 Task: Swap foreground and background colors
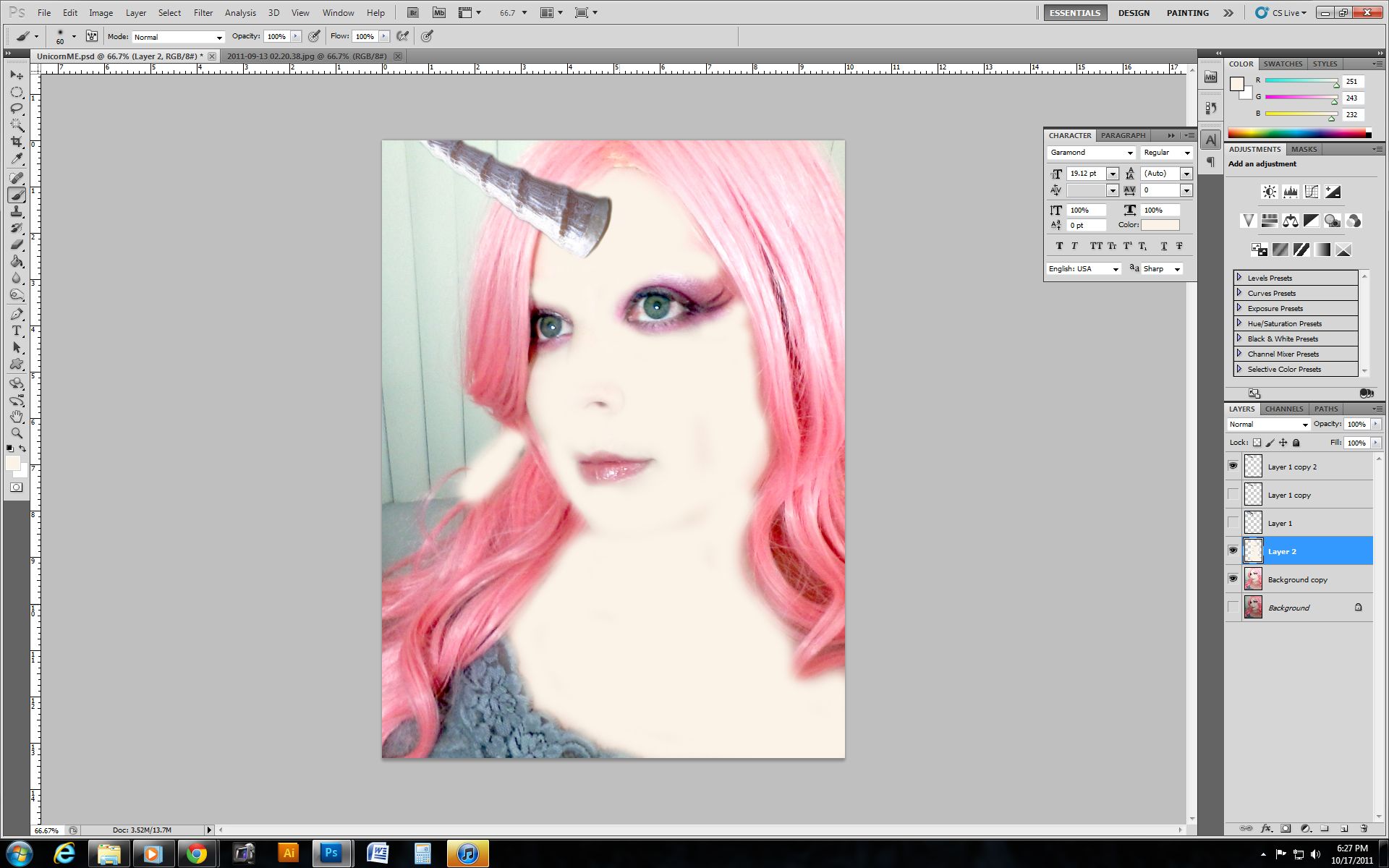point(23,448)
